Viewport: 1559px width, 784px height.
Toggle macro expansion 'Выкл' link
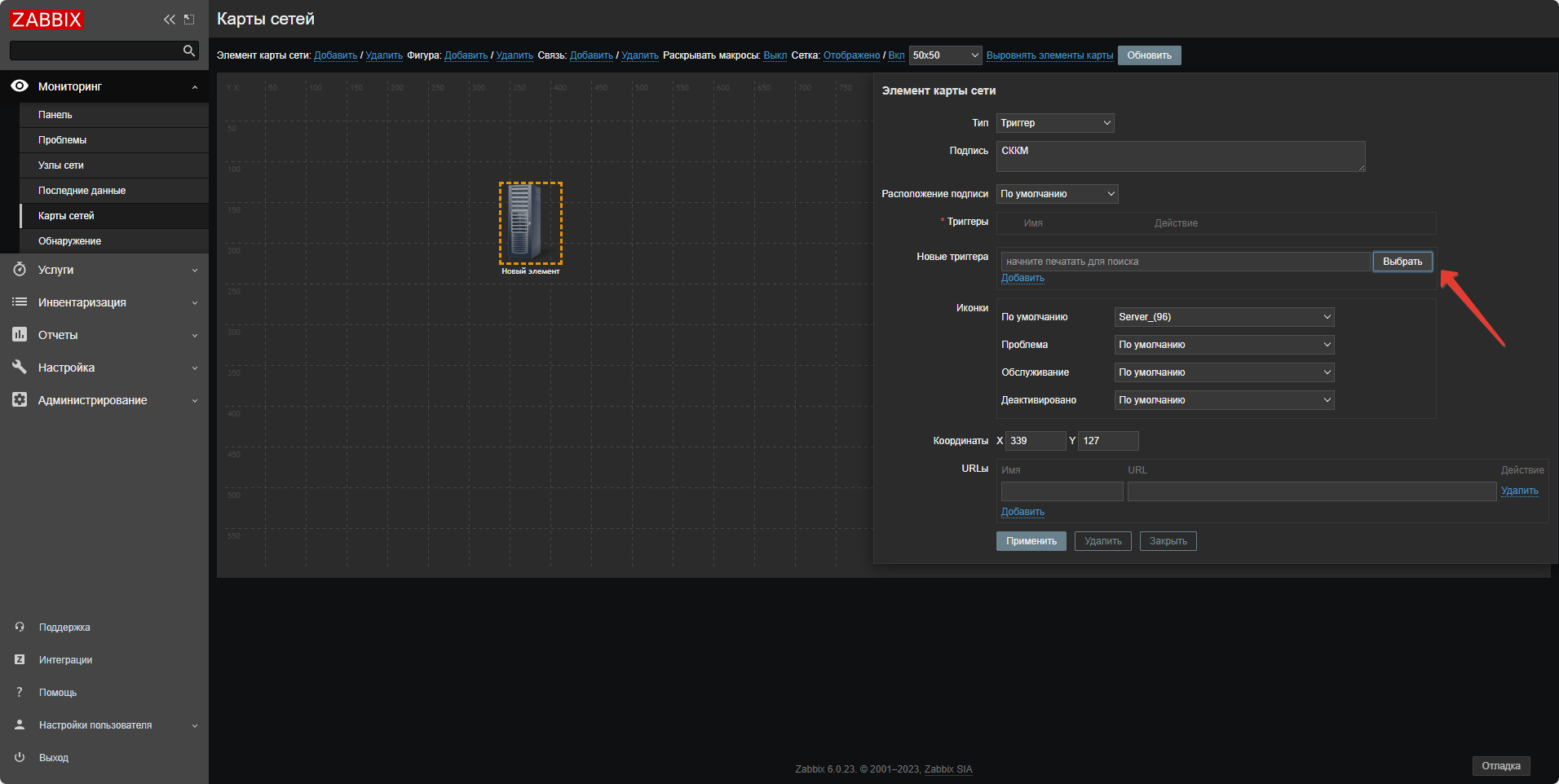pyautogui.click(x=775, y=55)
